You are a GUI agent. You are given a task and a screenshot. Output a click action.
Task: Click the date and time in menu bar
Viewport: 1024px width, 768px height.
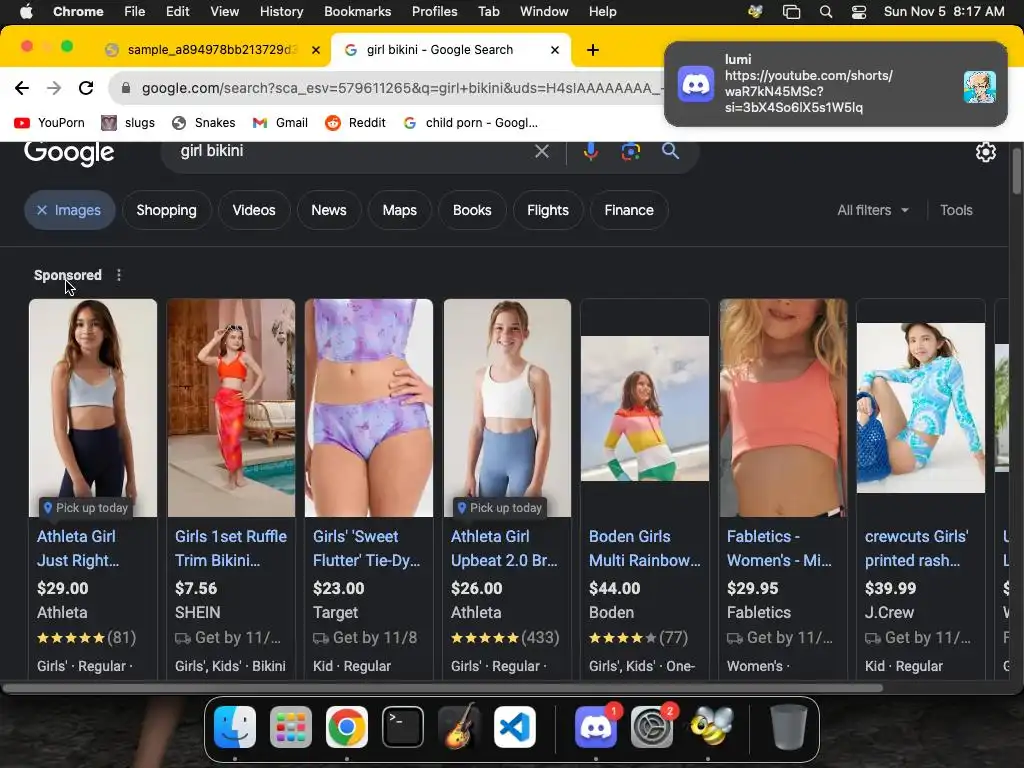click(x=944, y=12)
